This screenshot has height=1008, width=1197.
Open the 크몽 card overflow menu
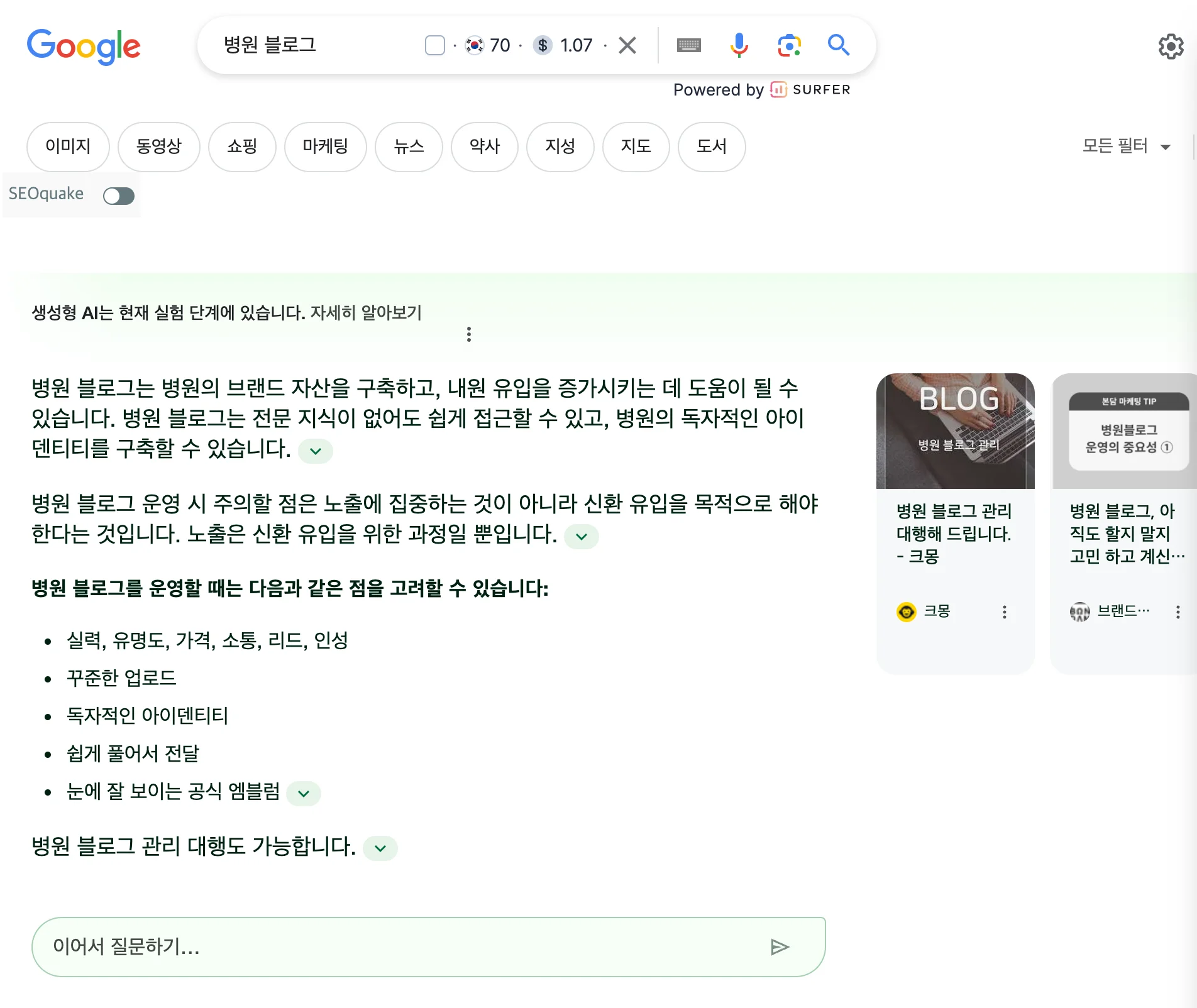pos(1005,611)
